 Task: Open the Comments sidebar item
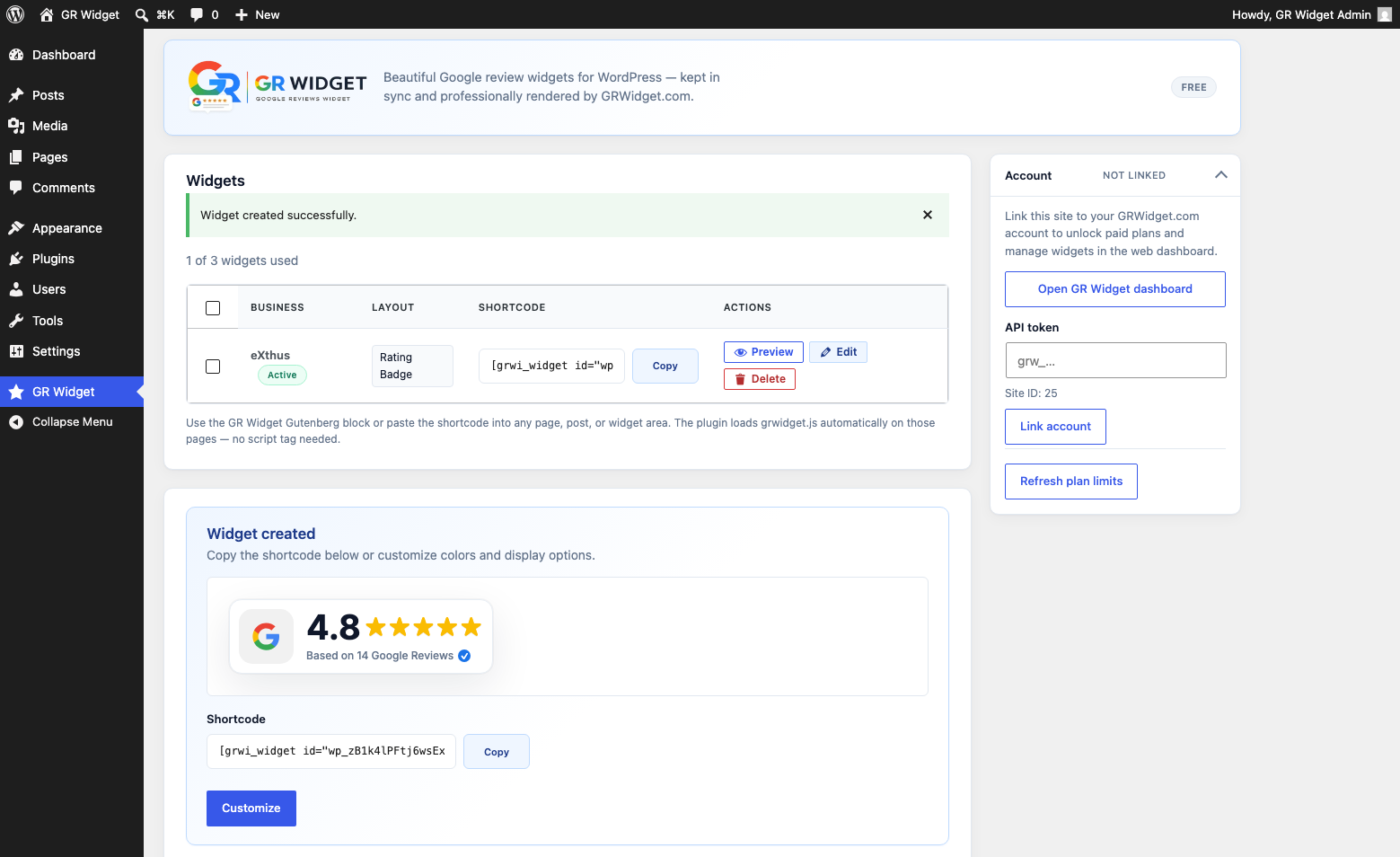click(x=72, y=188)
